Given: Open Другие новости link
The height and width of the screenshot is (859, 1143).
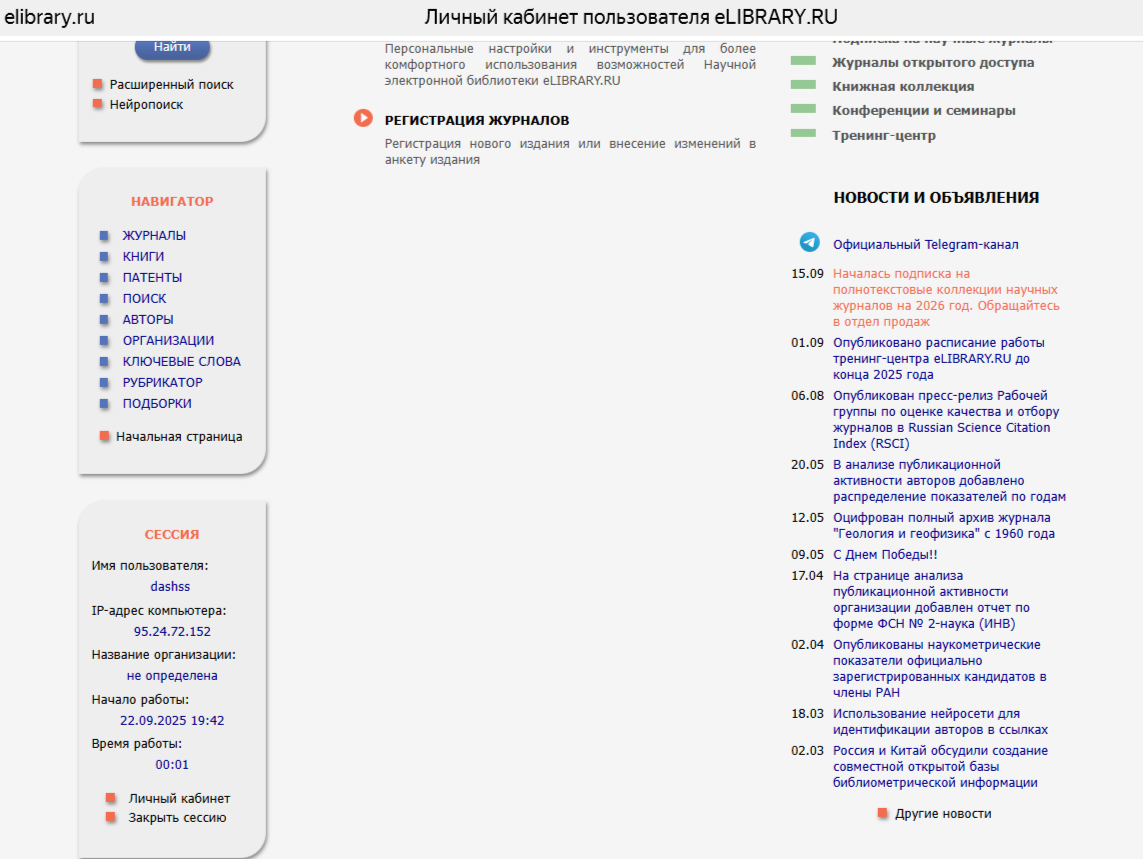Looking at the screenshot, I should [942, 814].
